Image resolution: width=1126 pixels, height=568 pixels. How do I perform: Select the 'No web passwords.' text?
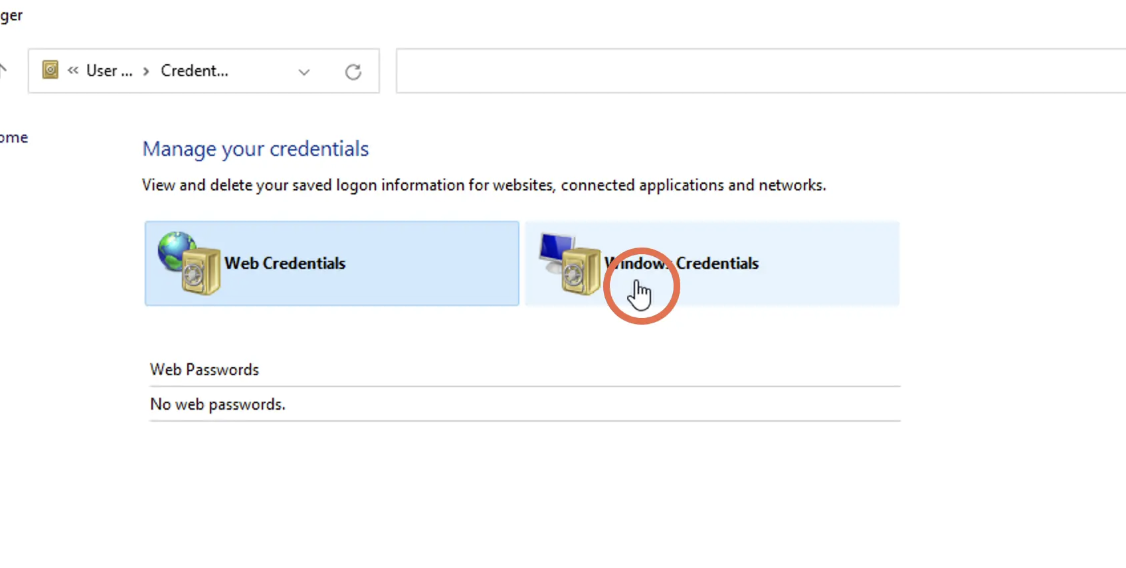pyautogui.click(x=218, y=404)
